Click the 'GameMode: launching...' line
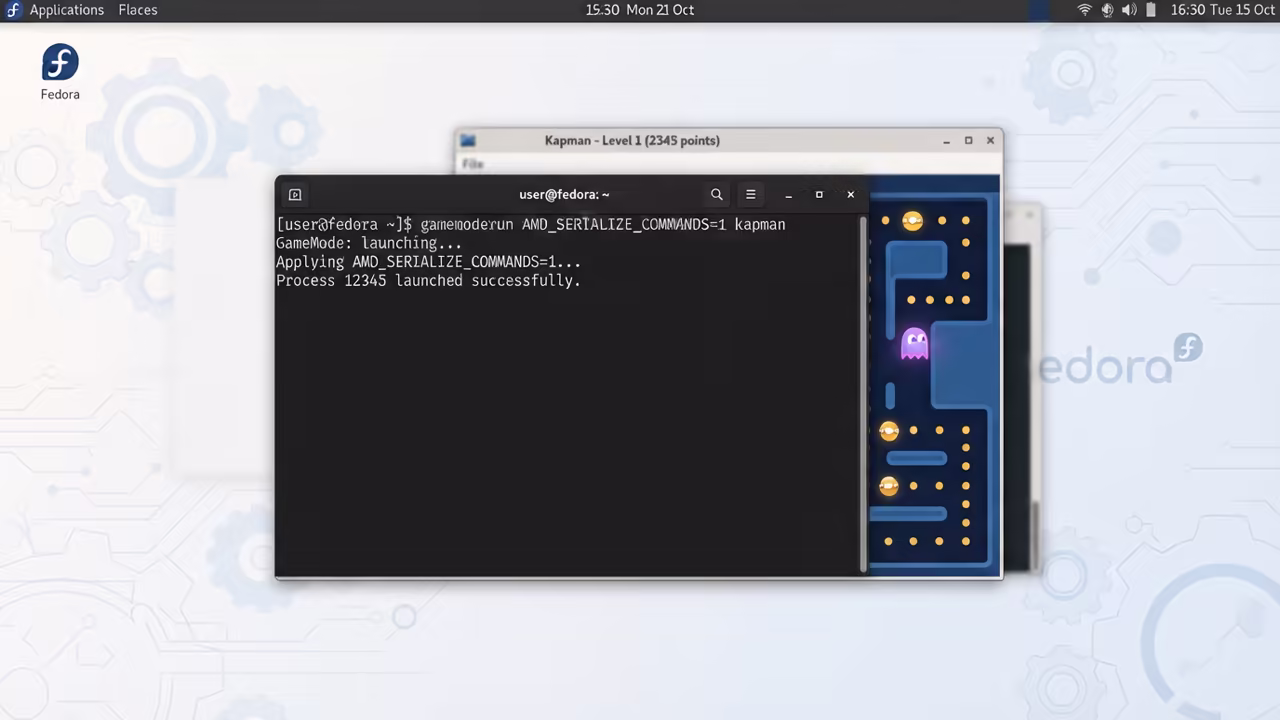 tap(369, 243)
